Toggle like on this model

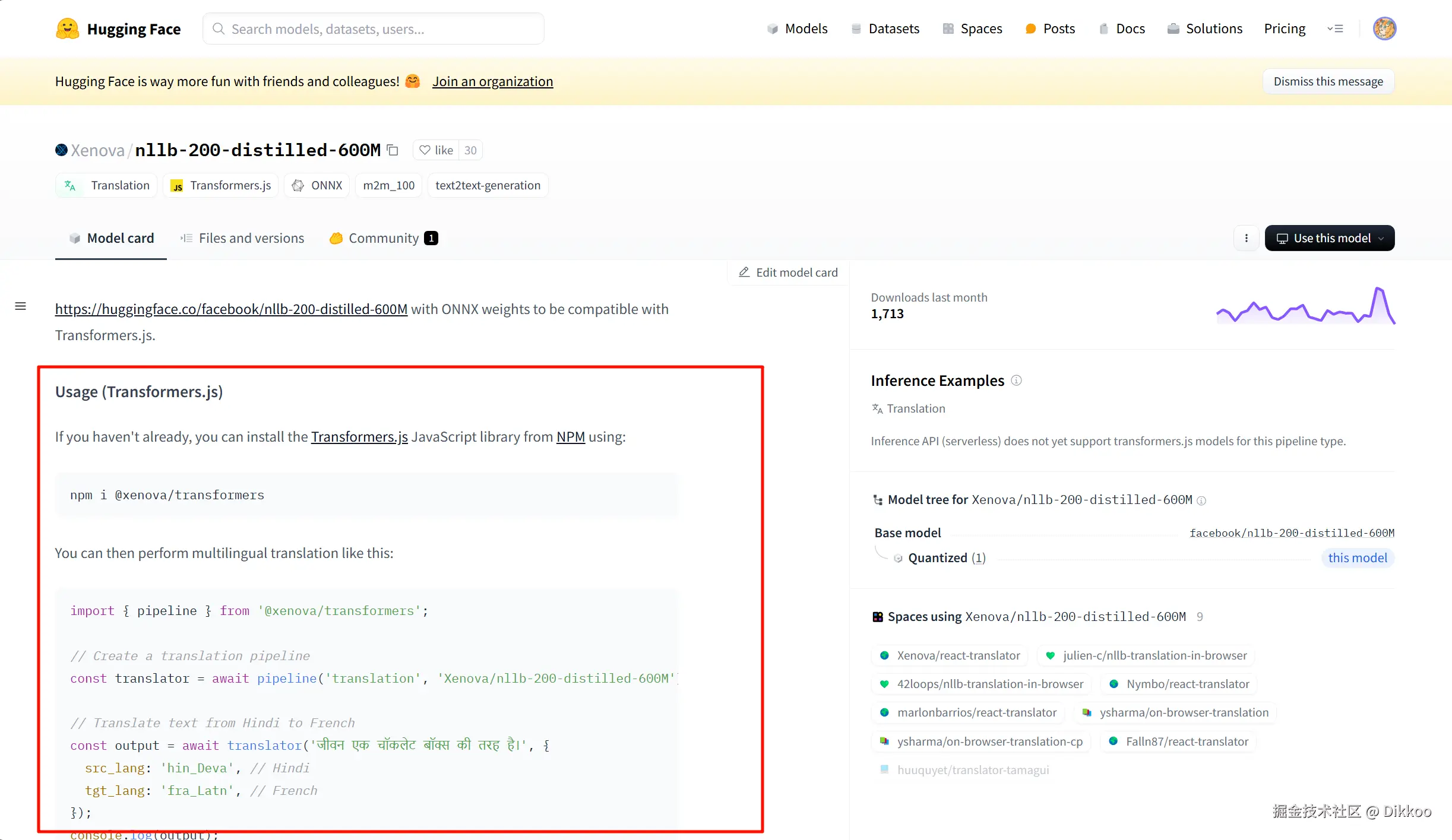tap(436, 150)
